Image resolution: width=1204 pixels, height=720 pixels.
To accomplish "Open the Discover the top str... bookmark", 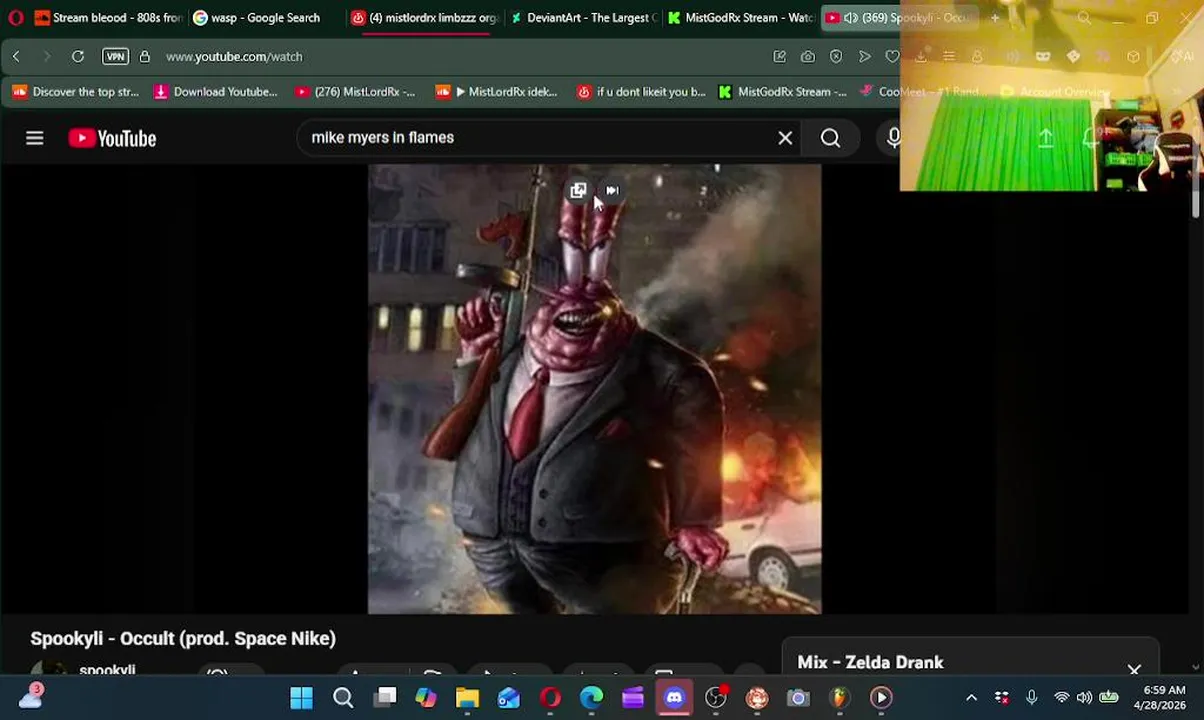I will click(x=76, y=92).
